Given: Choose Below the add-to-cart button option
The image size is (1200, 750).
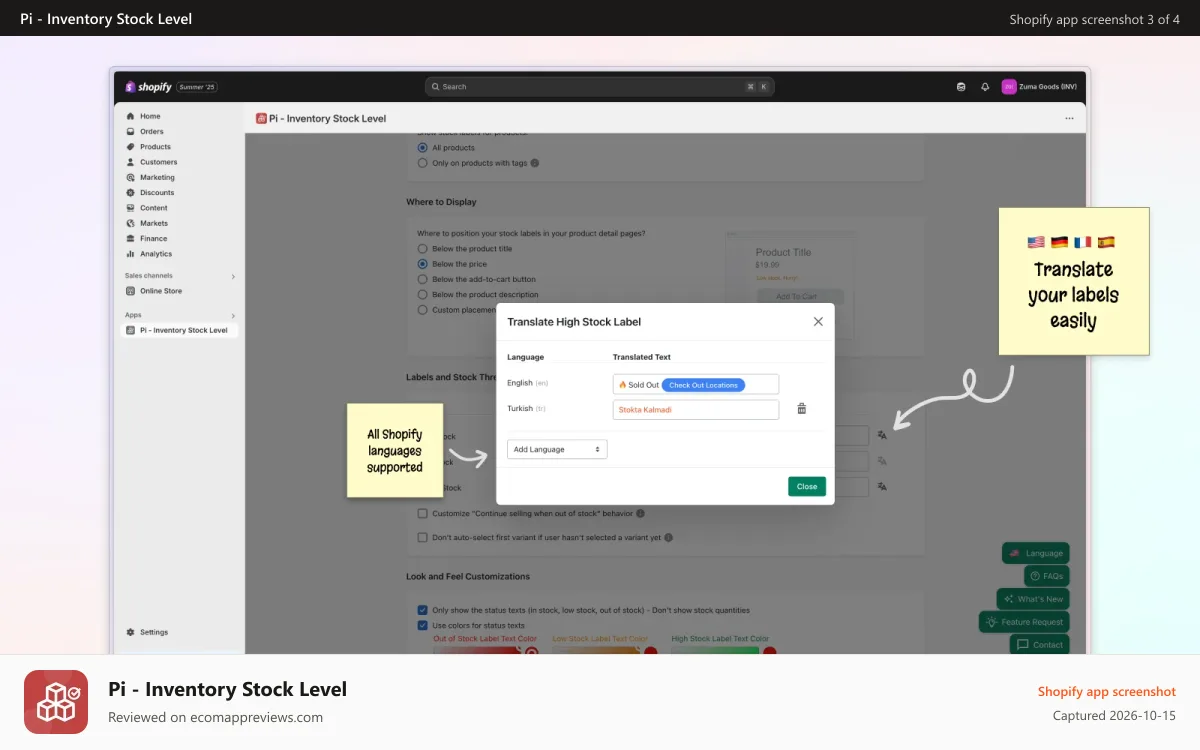Looking at the screenshot, I should point(422,279).
